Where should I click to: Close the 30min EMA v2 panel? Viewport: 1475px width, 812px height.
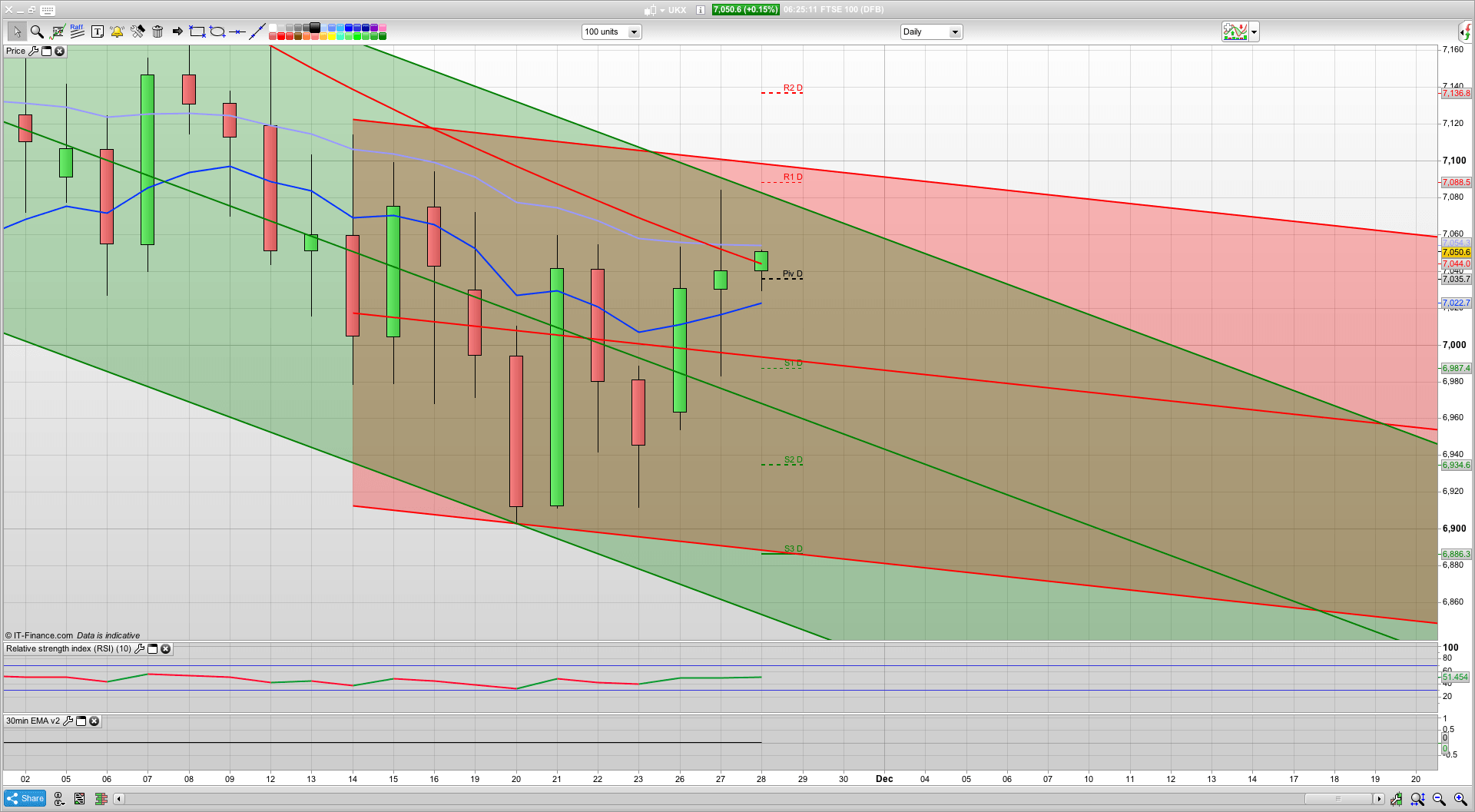click(94, 721)
